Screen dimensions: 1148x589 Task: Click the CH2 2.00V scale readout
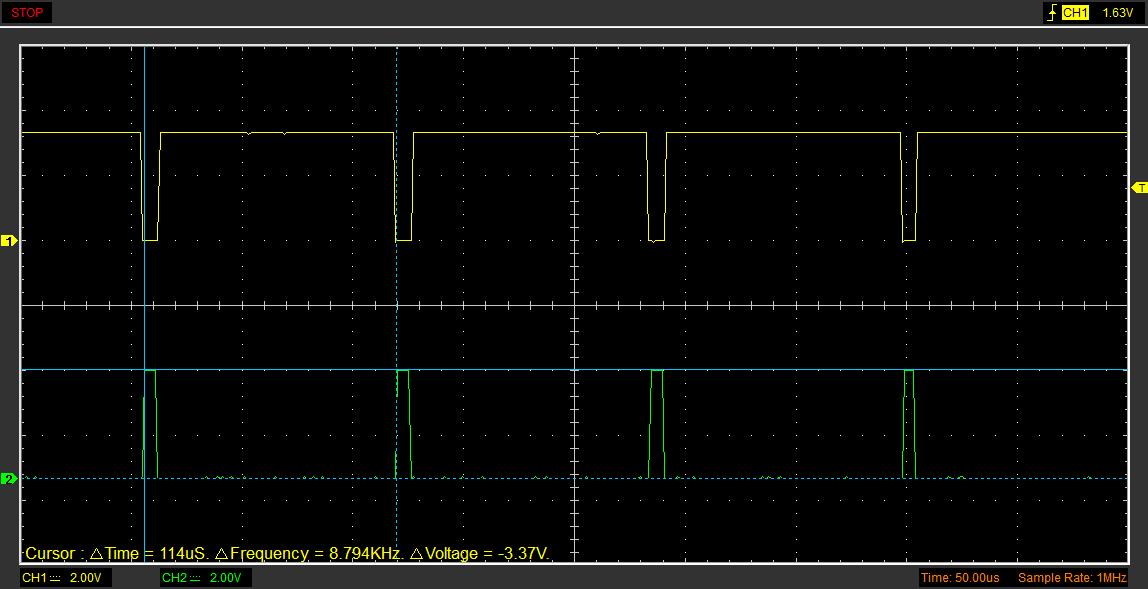click(223, 578)
